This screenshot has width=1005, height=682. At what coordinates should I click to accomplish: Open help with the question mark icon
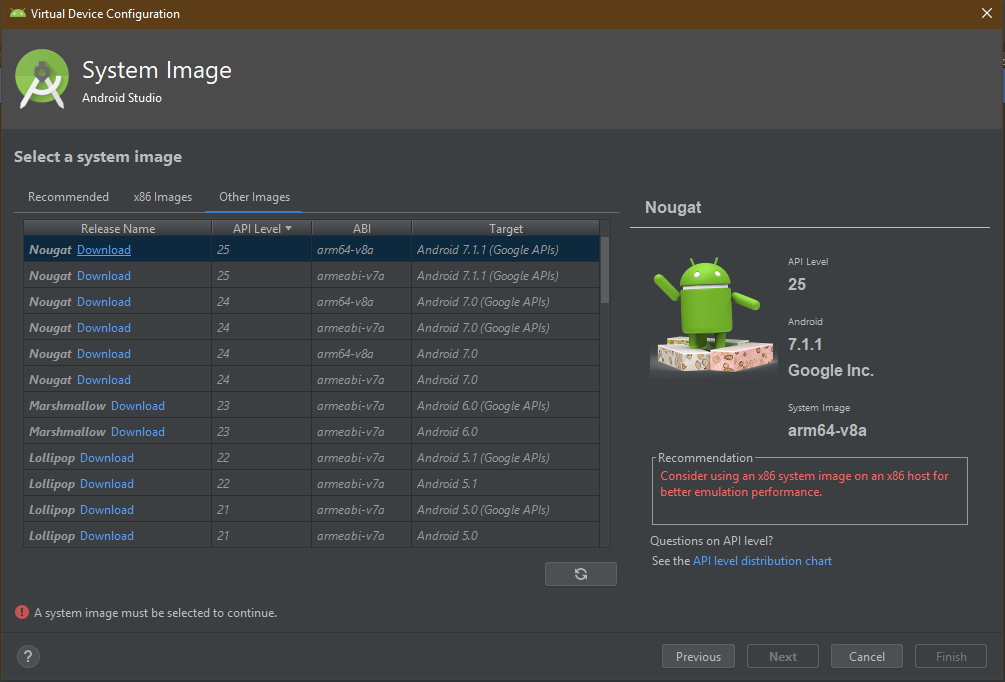28,657
